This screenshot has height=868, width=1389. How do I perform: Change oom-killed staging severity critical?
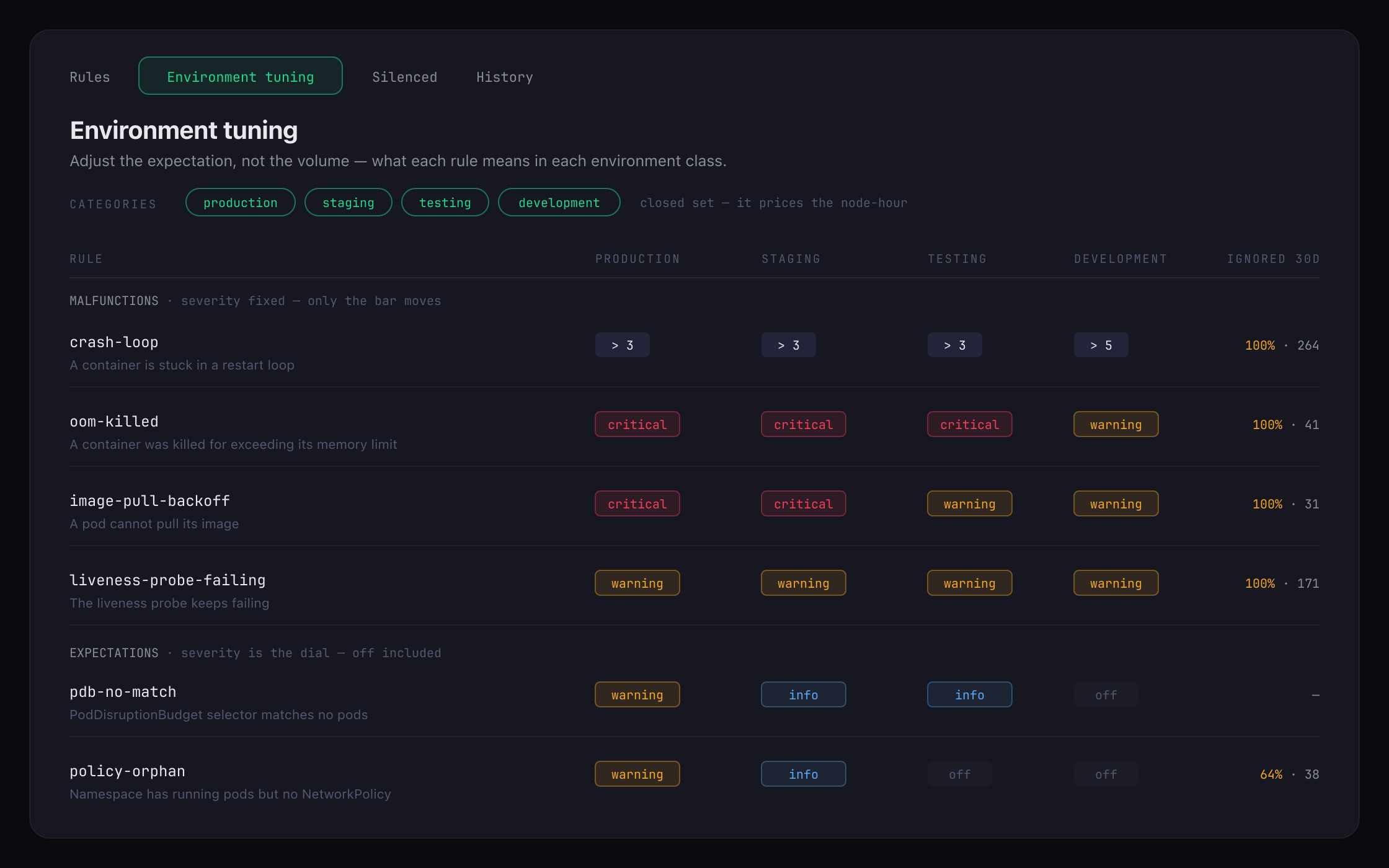click(804, 425)
